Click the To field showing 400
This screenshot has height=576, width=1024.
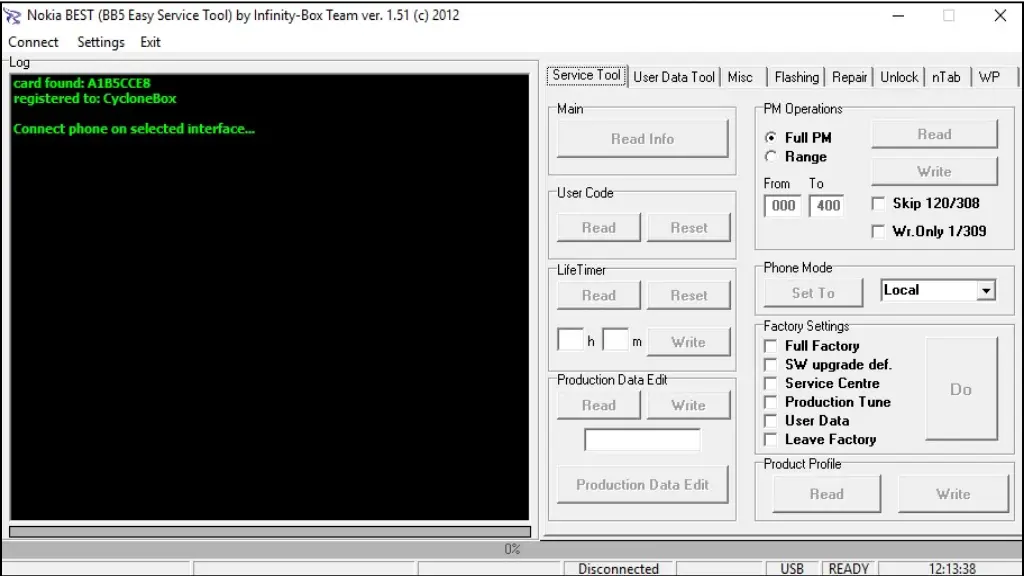[x=827, y=206]
